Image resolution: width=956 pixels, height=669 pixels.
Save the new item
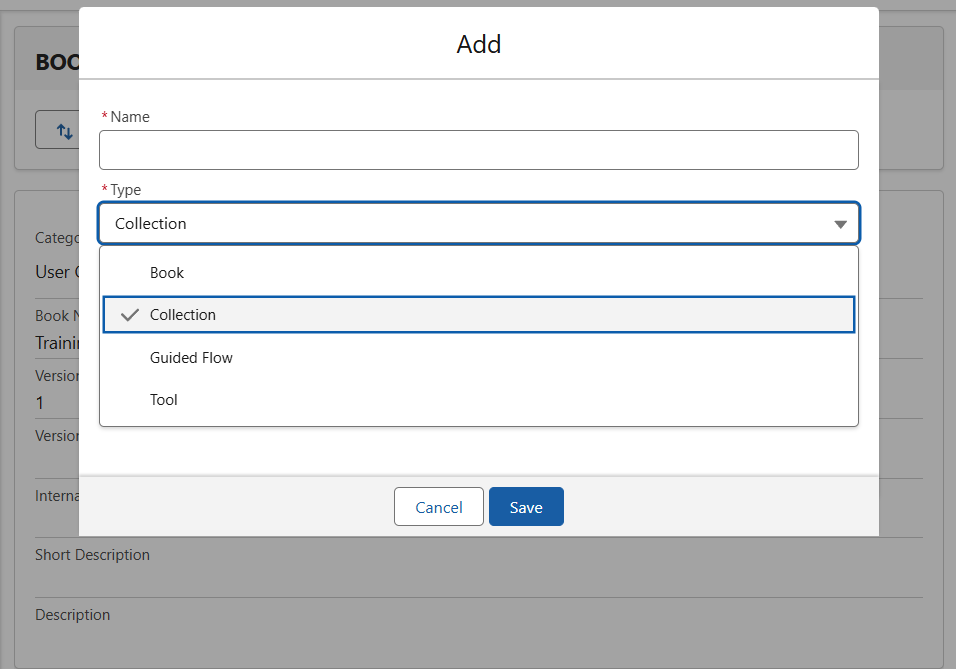point(526,507)
